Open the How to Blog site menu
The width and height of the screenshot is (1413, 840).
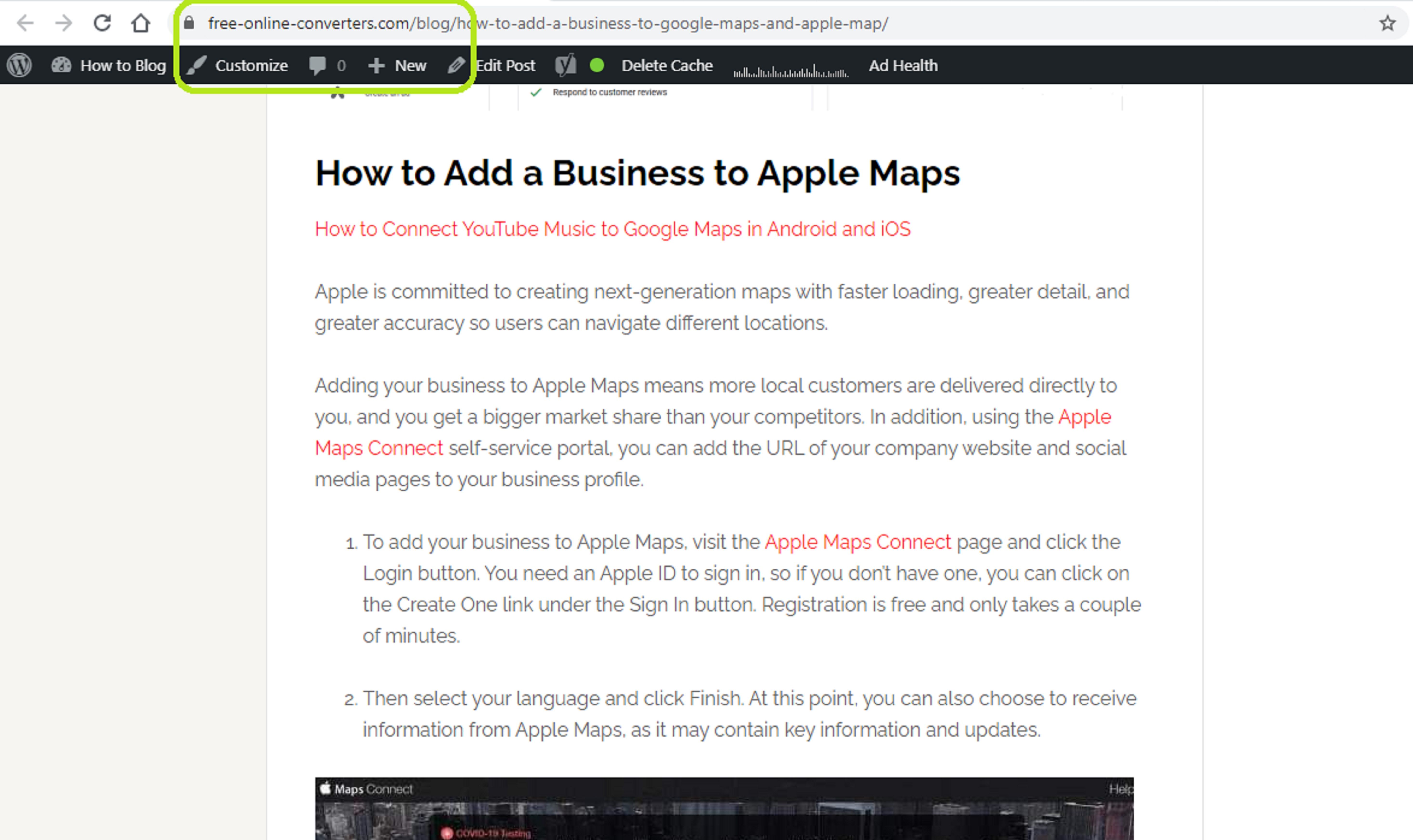pos(123,66)
